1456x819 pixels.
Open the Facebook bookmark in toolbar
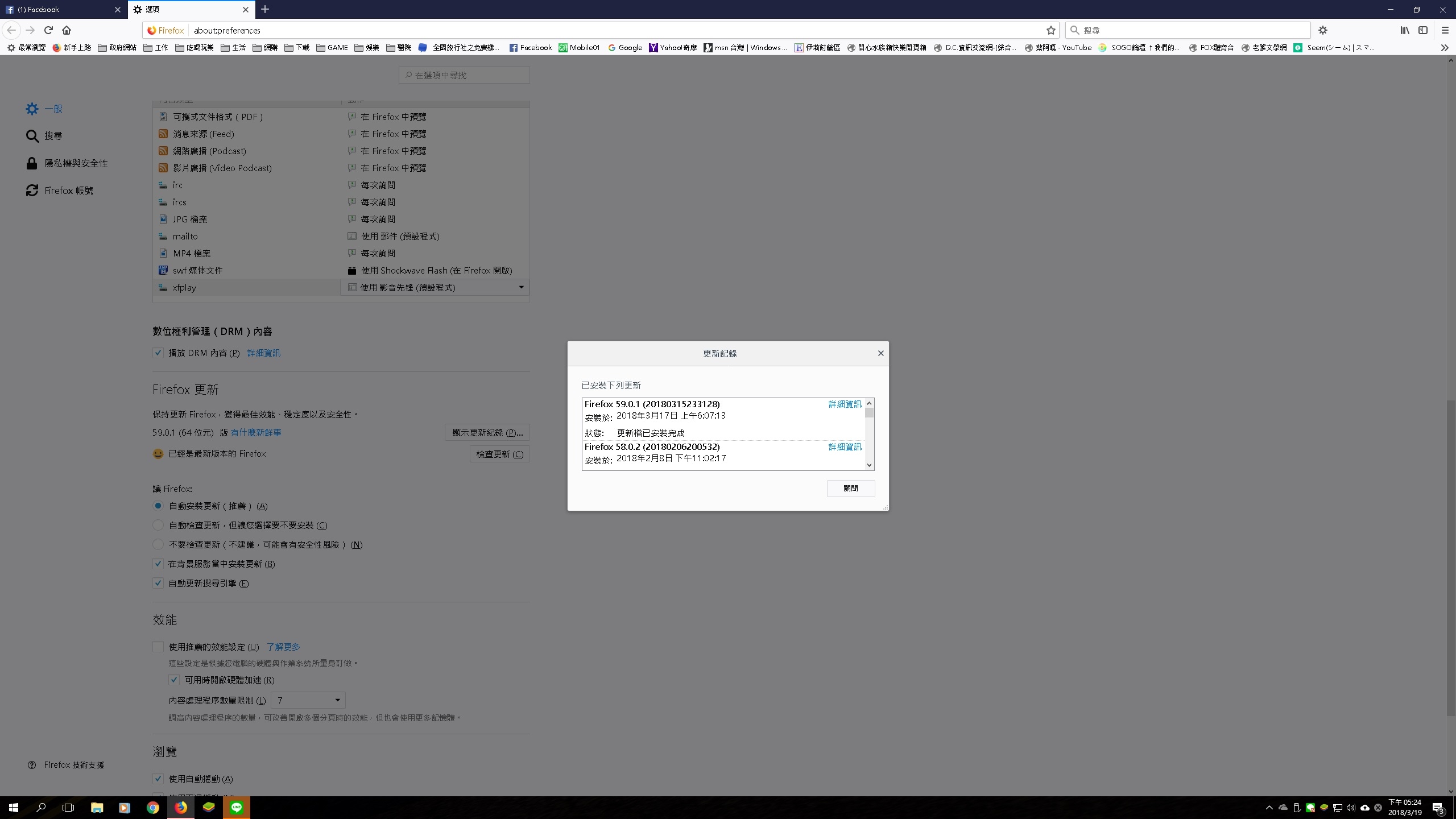[531, 48]
